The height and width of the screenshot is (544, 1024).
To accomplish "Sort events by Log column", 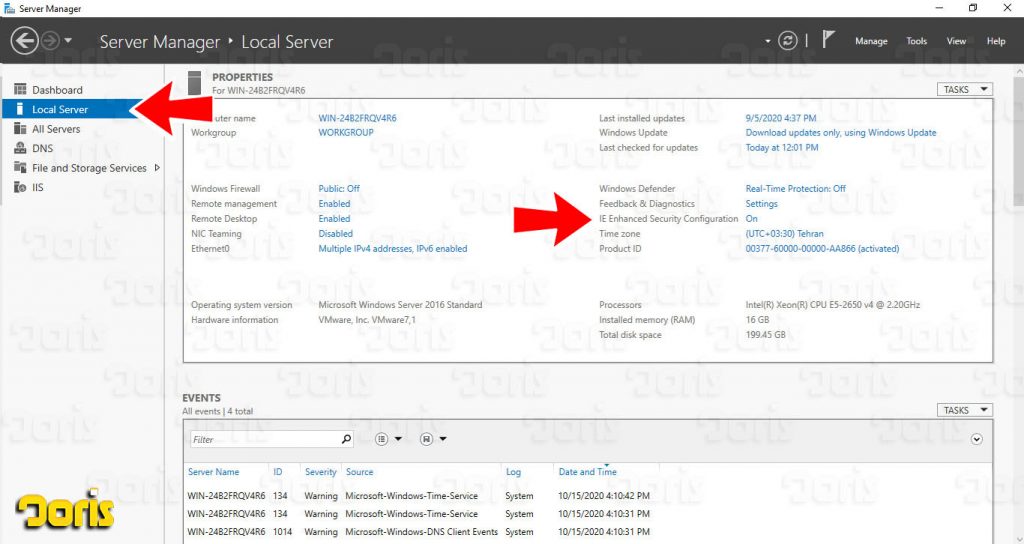I will coord(513,472).
